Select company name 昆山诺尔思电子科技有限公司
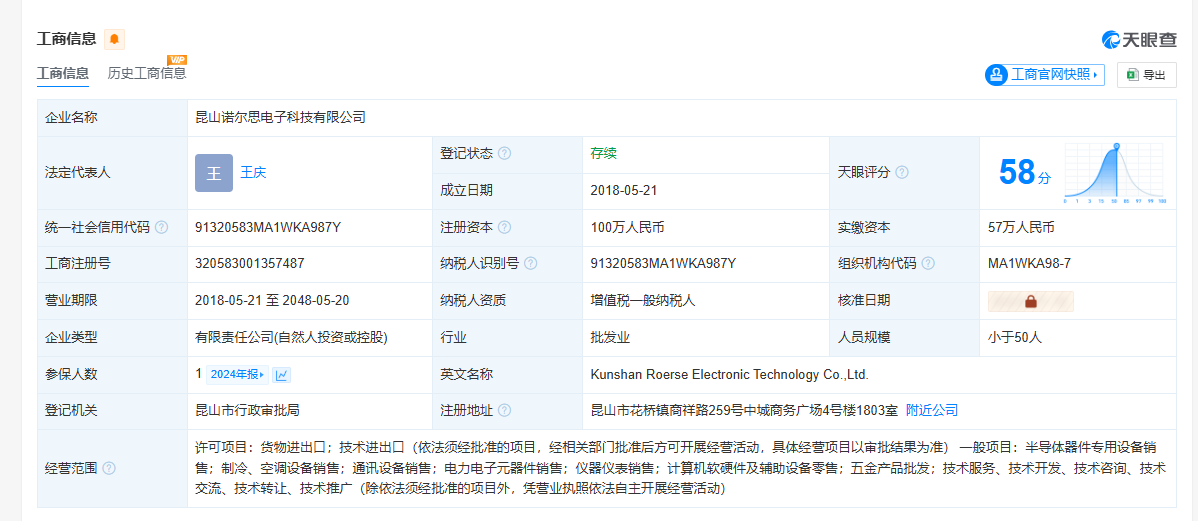This screenshot has height=521, width=1198. coord(280,118)
